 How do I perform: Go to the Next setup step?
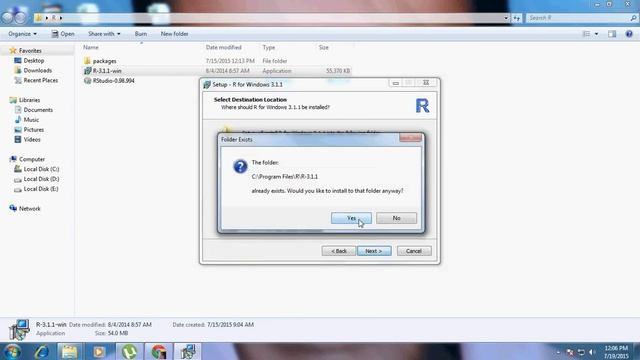pos(374,251)
